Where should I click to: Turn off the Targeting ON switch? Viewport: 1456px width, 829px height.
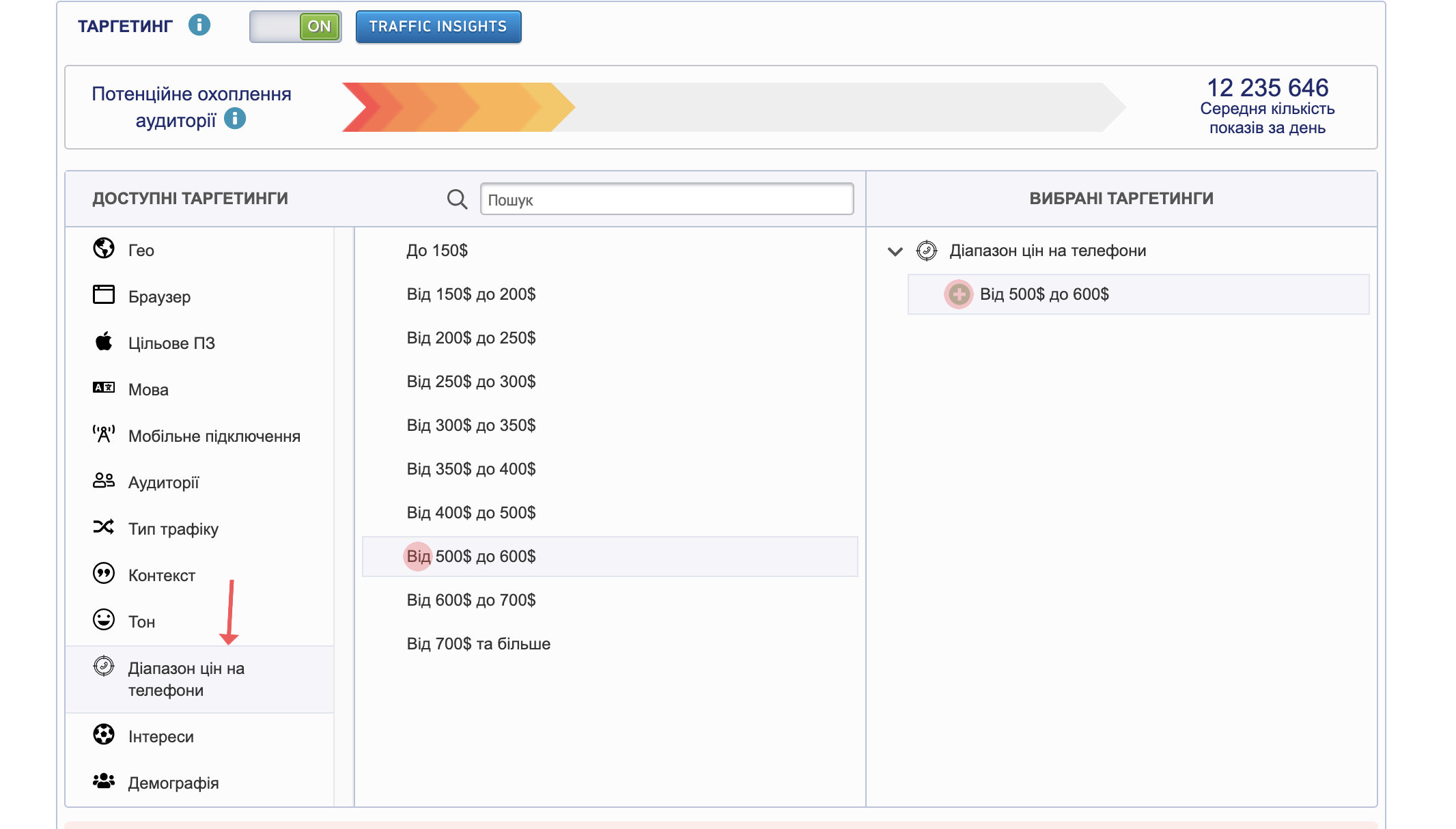click(296, 27)
